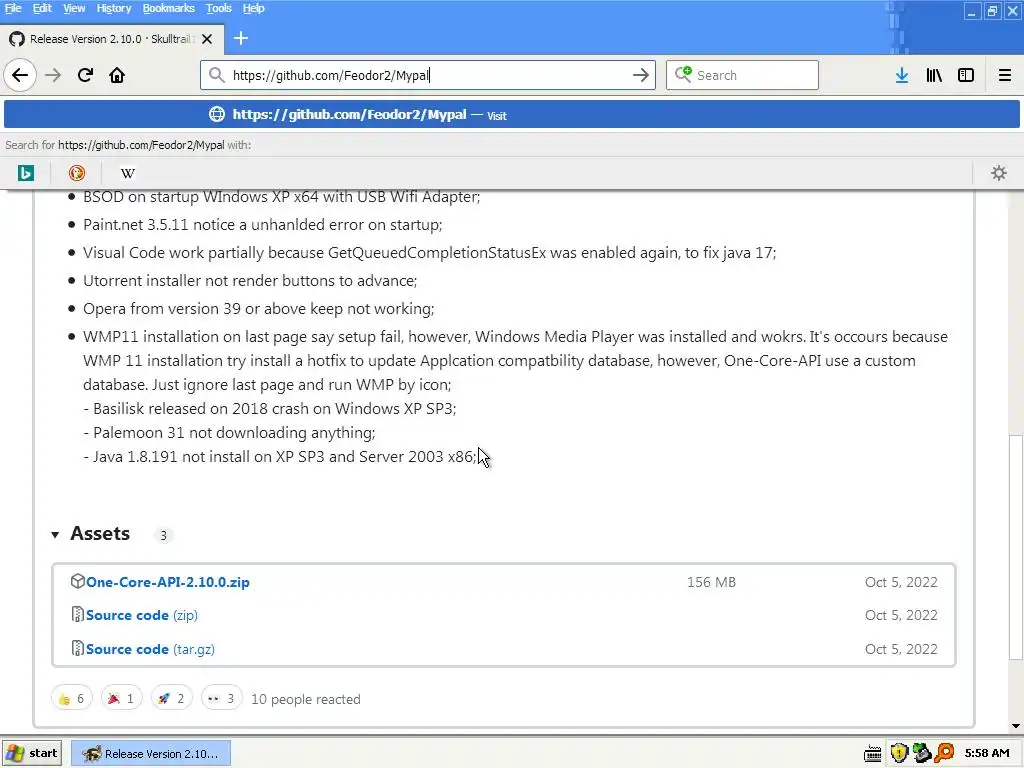Reload the current page
Screen dimensions: 1024x768
[x=86, y=75]
